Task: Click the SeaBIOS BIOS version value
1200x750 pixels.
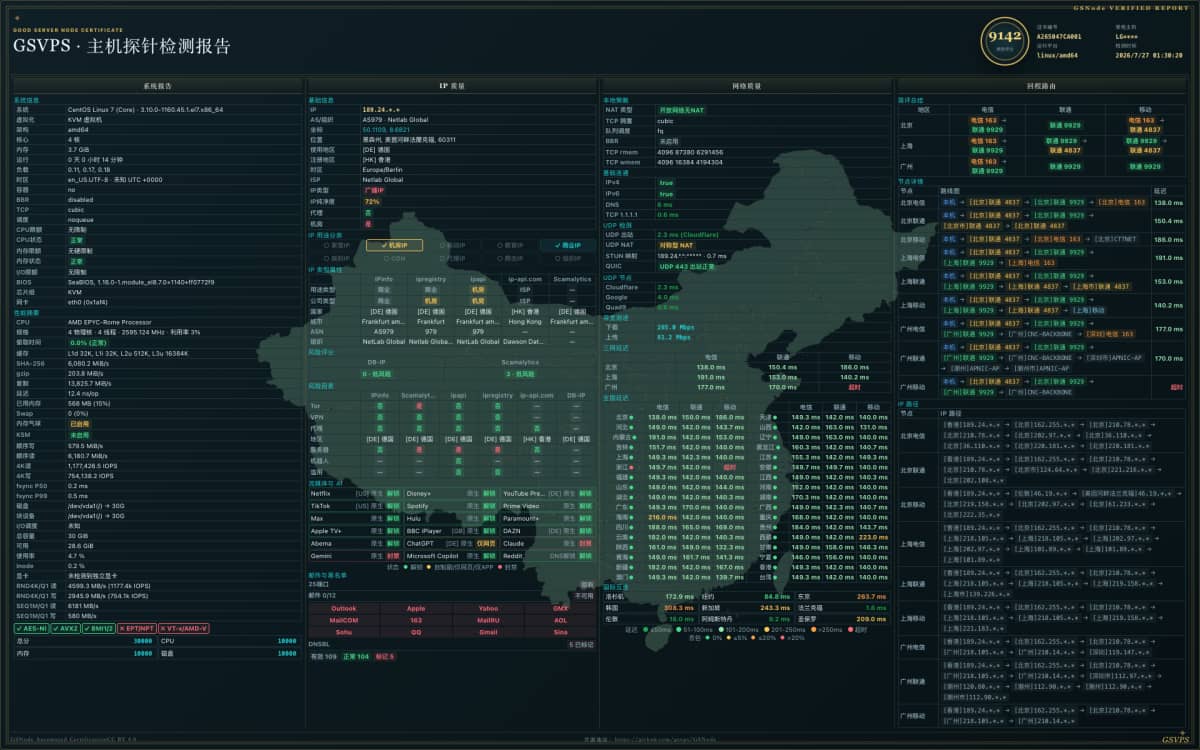Action: click(x=141, y=281)
